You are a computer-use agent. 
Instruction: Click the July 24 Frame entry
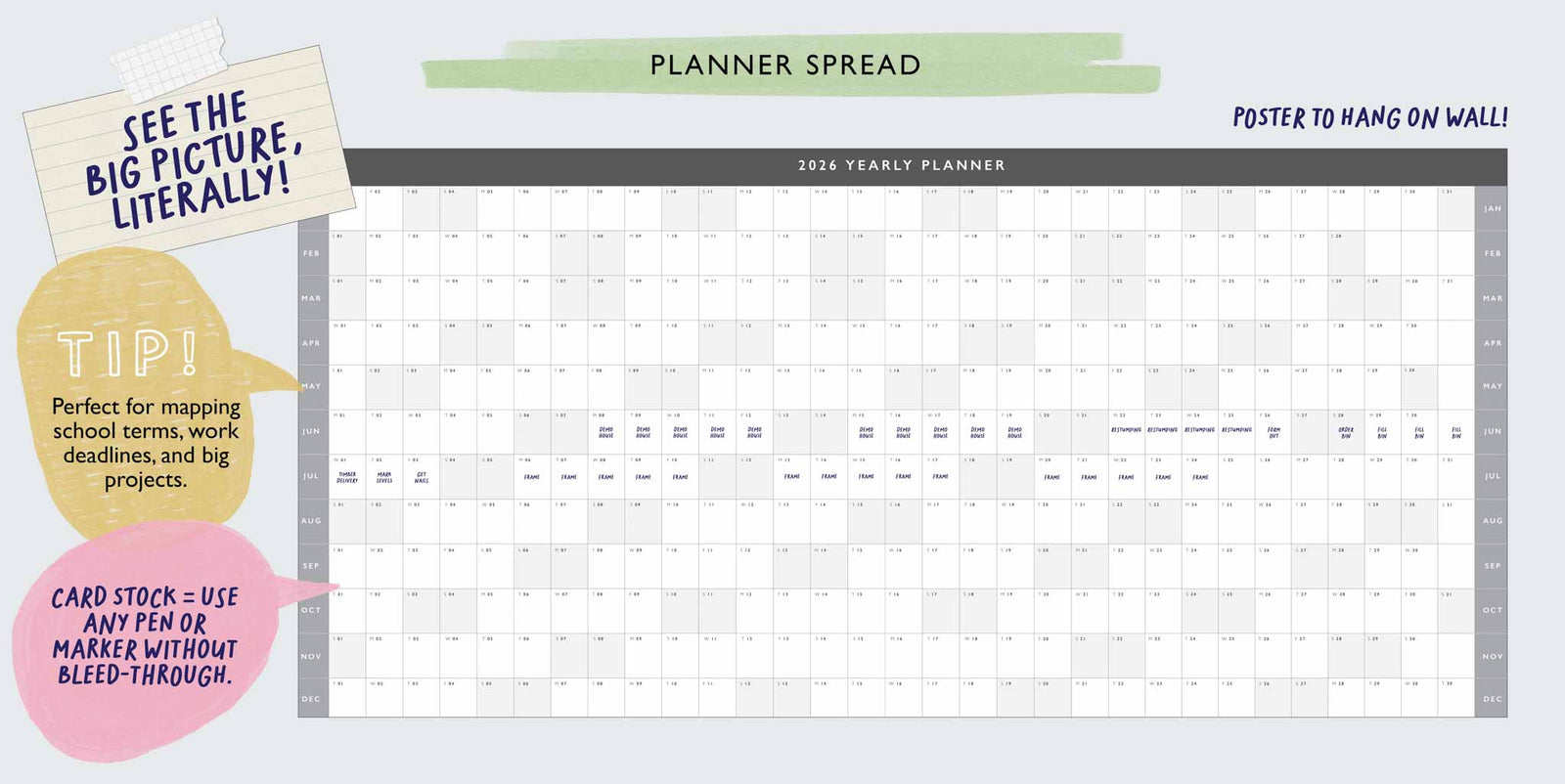pyautogui.click(x=1200, y=477)
